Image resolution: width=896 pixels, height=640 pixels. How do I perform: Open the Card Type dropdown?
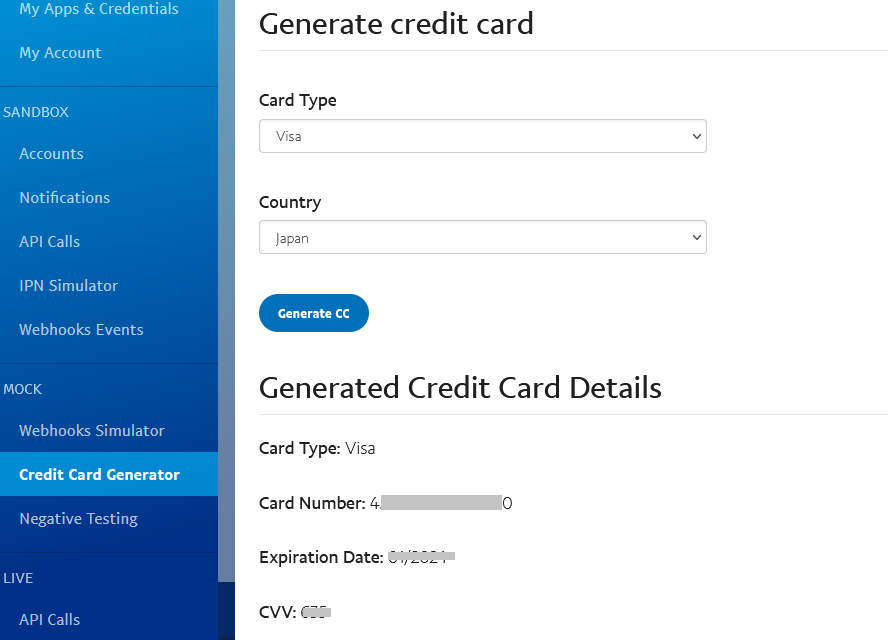pyautogui.click(x=483, y=136)
